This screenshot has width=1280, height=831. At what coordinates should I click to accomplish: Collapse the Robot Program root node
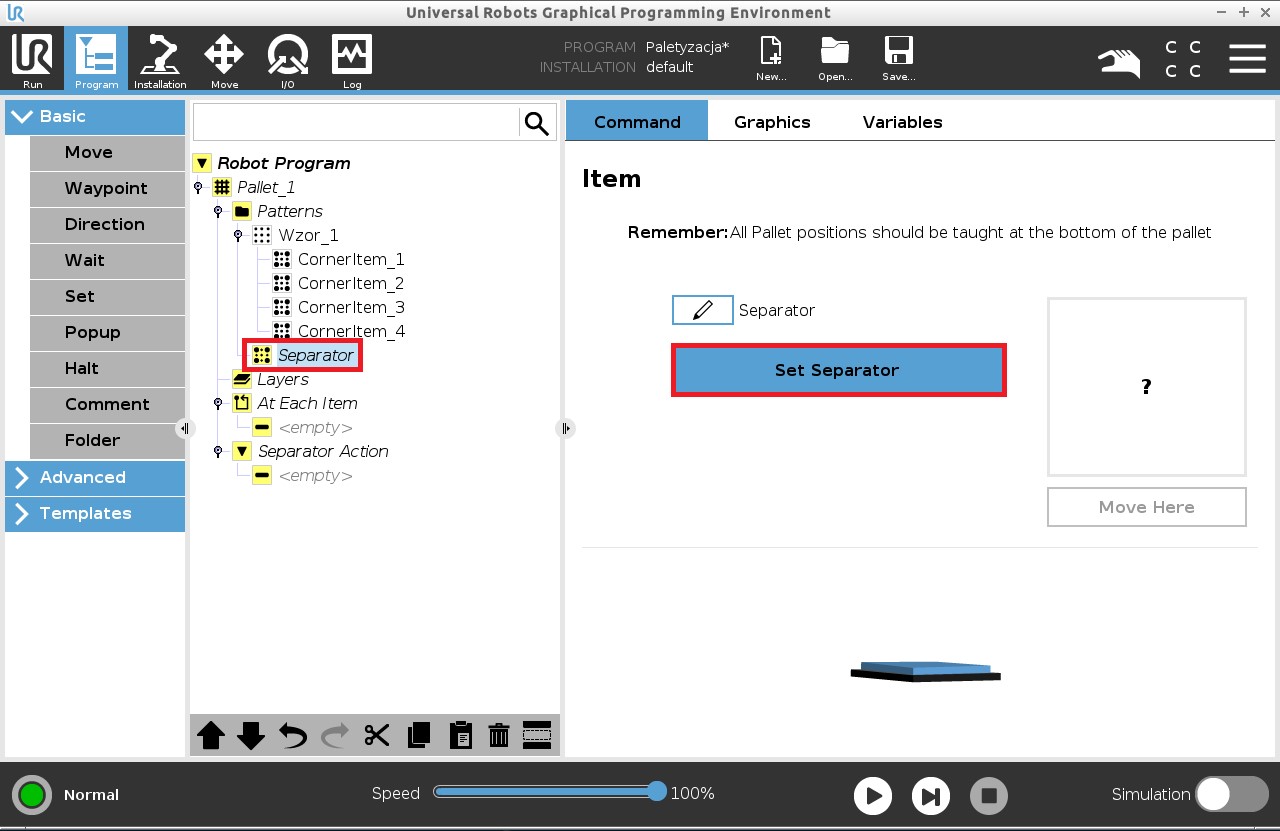click(x=202, y=163)
